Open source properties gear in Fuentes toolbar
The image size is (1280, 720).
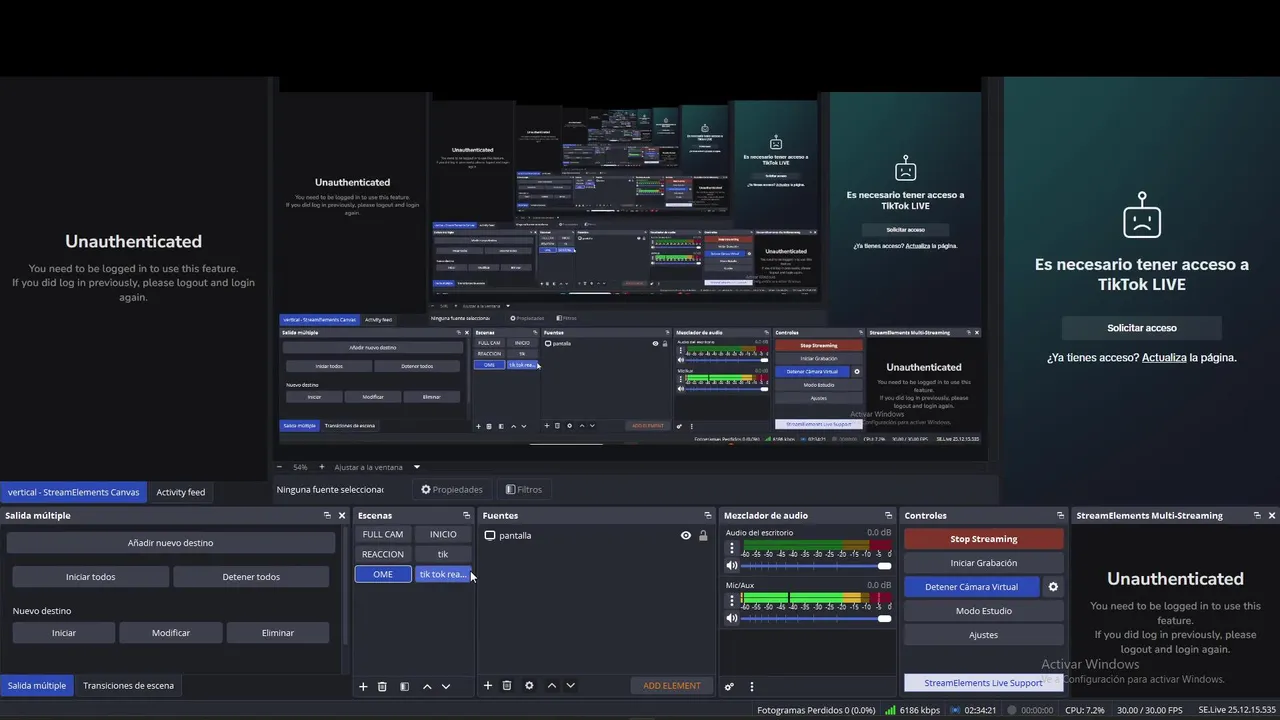(x=529, y=685)
